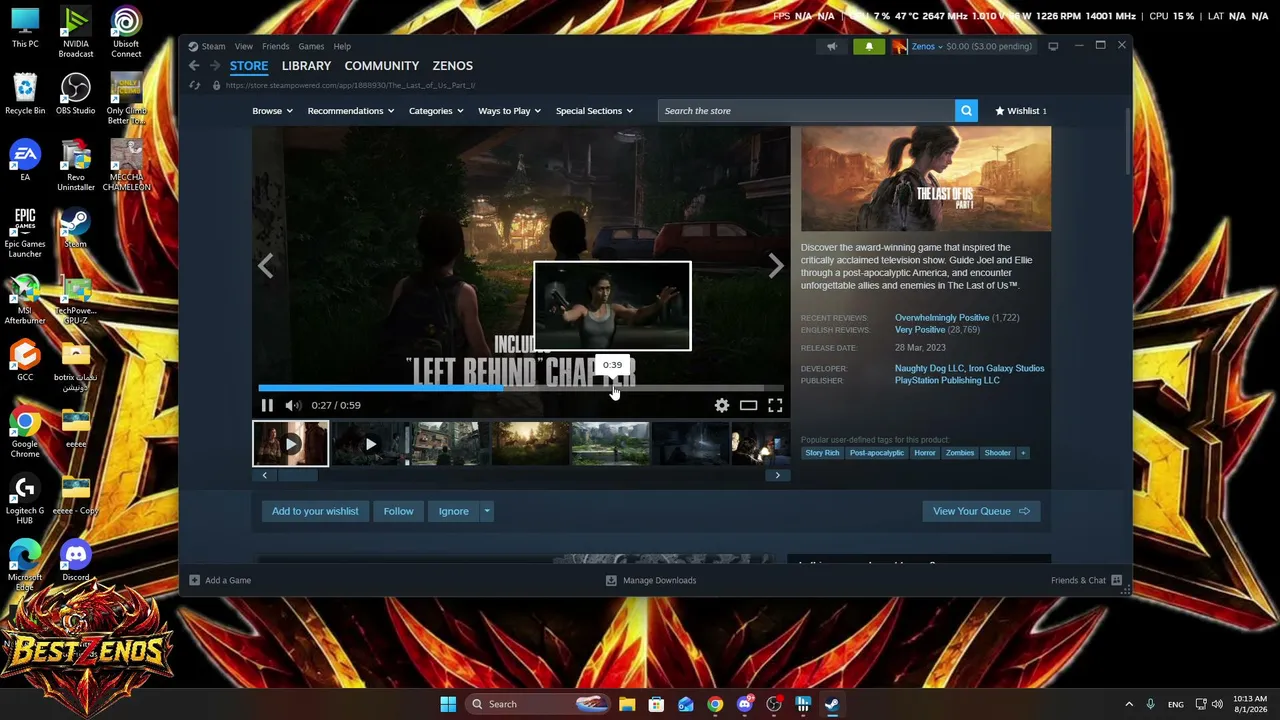Open the Games menu
The image size is (1280, 720).
click(x=311, y=46)
